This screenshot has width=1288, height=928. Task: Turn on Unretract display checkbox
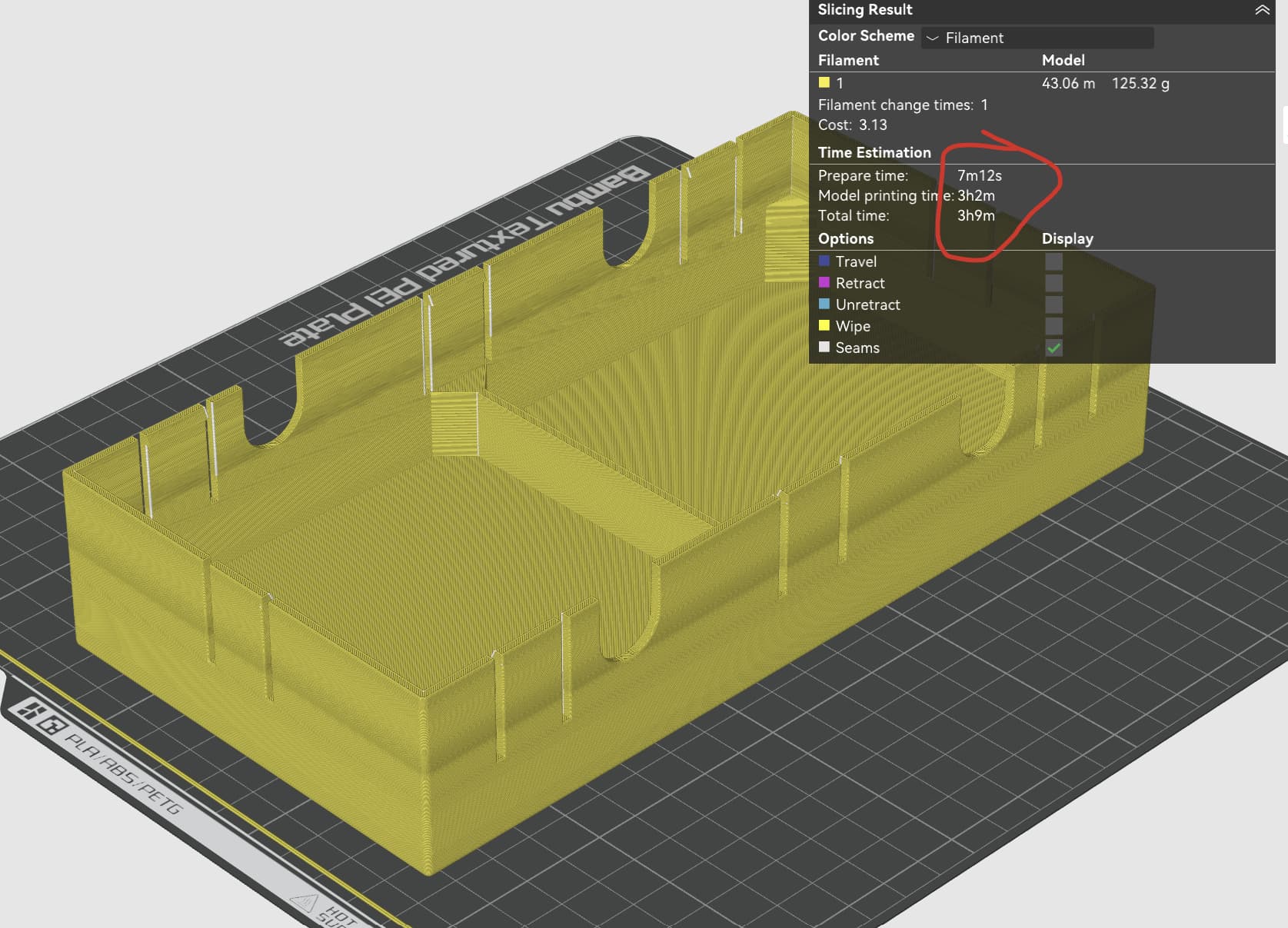[x=1053, y=304]
